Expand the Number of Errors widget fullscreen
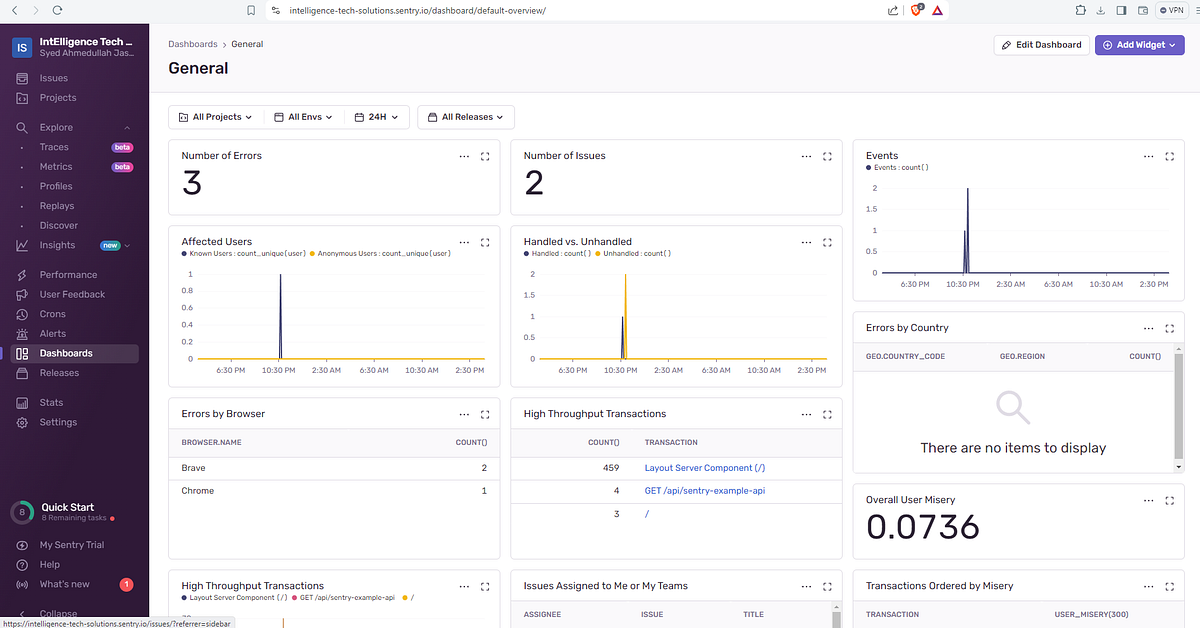Image resolution: width=1200 pixels, height=628 pixels. (485, 156)
